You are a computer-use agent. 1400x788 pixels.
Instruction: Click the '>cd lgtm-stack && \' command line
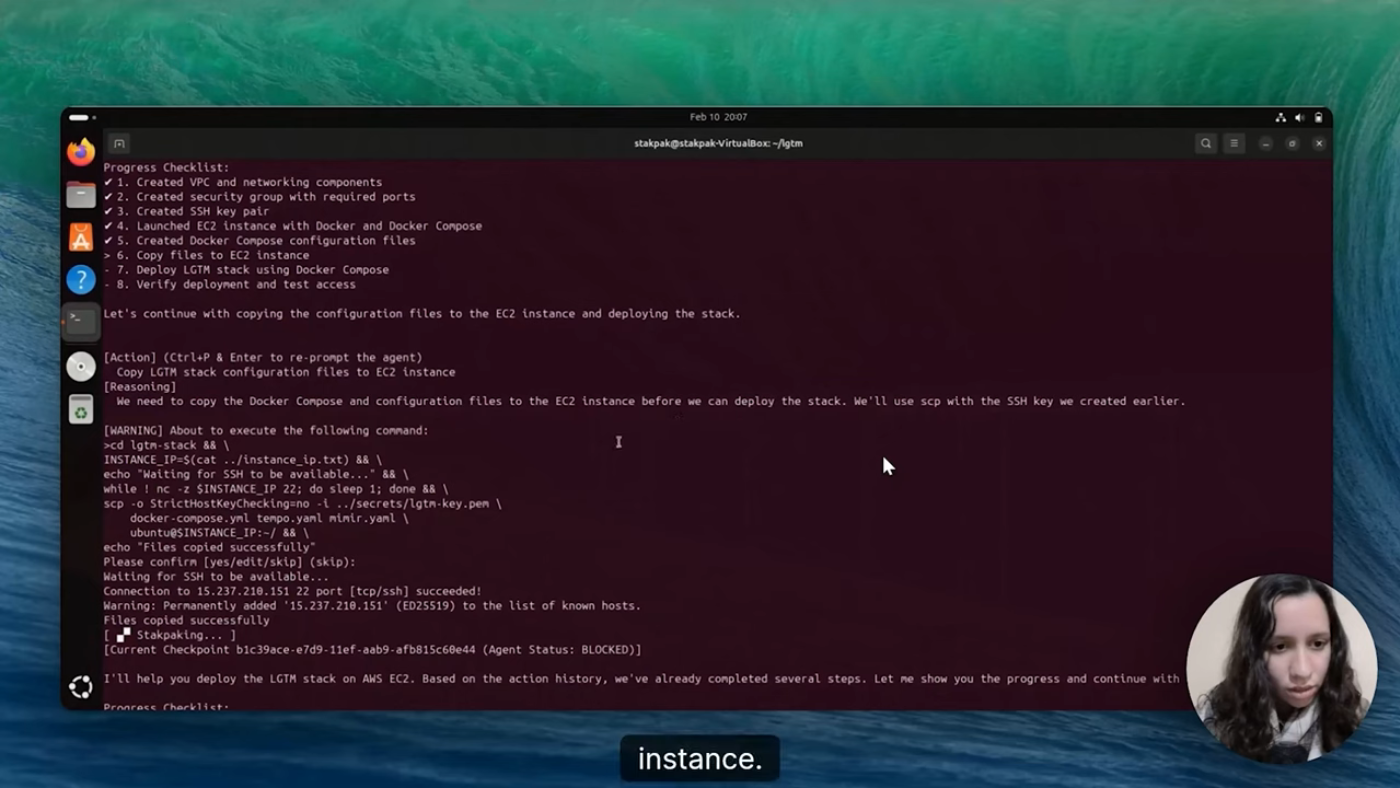(x=166, y=445)
